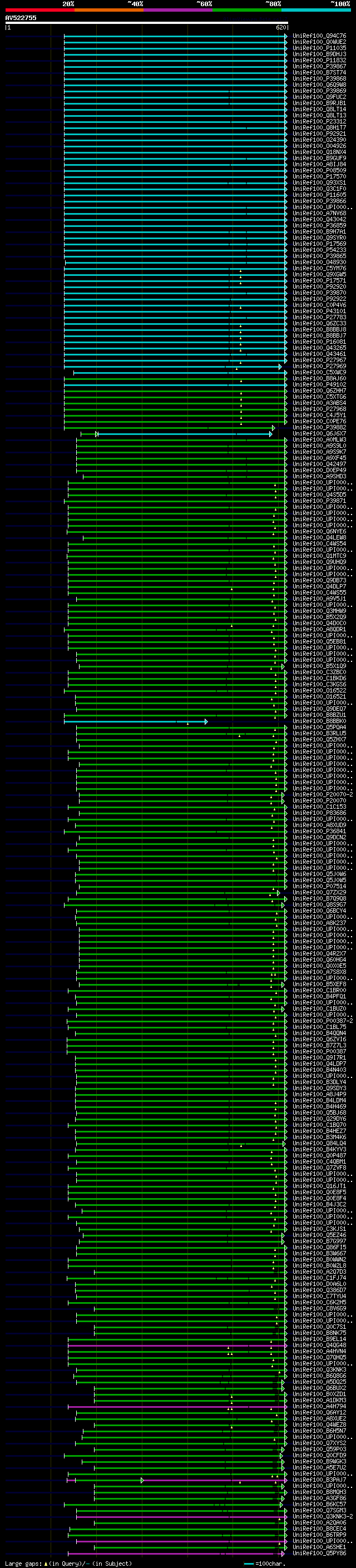Viewport: 356px width, 1568px height.
Task: Select hit label UniRef100_P11605
Action: coord(319,195)
